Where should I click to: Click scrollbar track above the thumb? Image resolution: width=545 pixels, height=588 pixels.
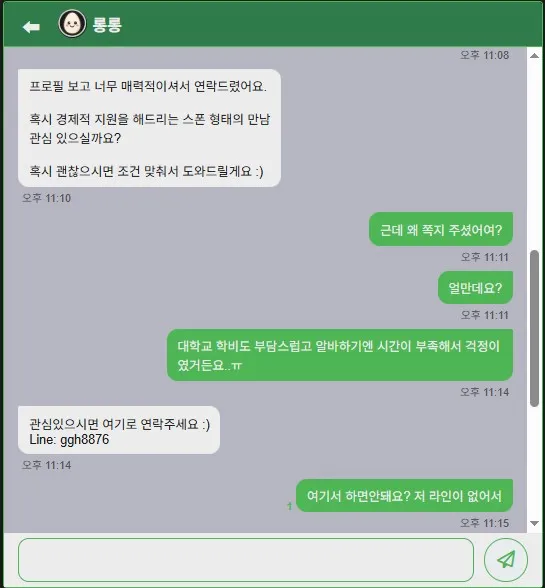(534, 154)
